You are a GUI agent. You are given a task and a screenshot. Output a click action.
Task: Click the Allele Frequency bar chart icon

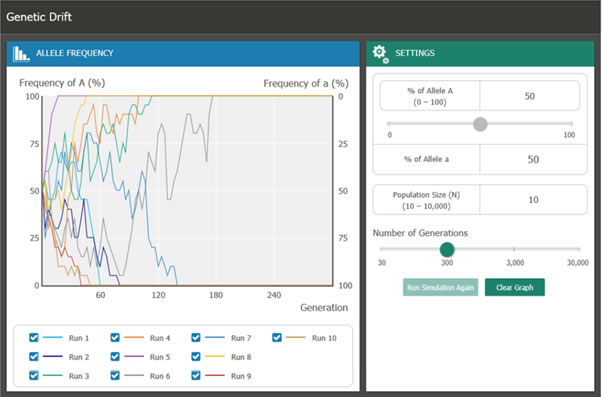(21, 54)
